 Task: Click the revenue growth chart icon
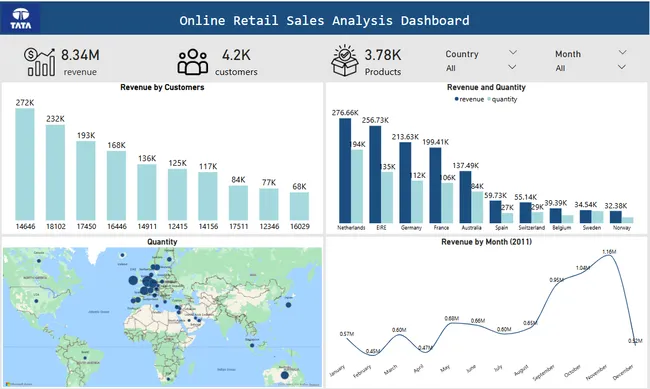(x=39, y=62)
